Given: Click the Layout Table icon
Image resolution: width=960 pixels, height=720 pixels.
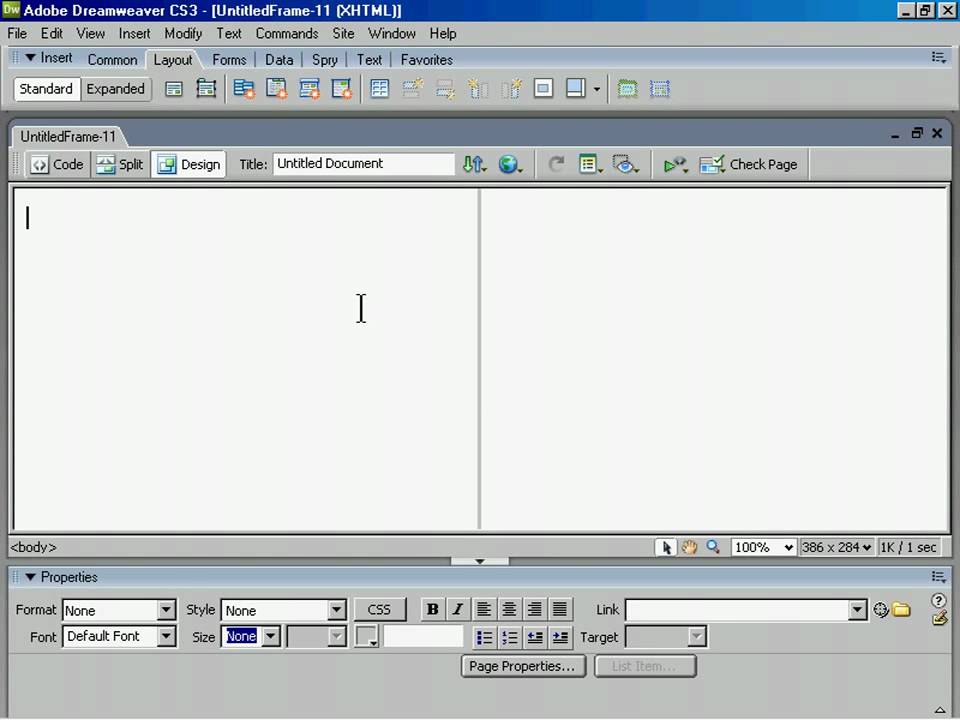Looking at the screenshot, I should click(x=628, y=89).
